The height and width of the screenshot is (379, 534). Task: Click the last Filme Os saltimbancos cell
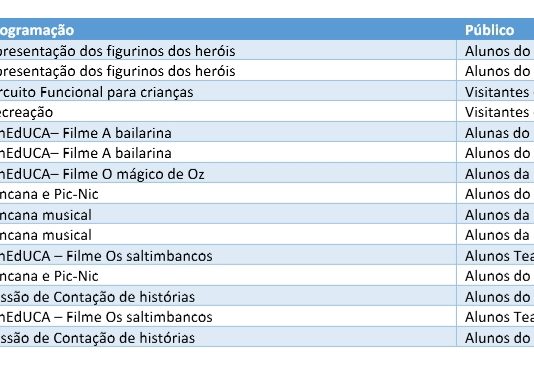click(x=228, y=316)
